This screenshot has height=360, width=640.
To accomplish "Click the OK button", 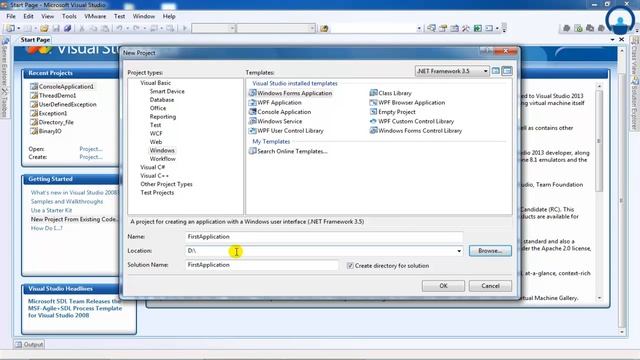I will point(443,286).
